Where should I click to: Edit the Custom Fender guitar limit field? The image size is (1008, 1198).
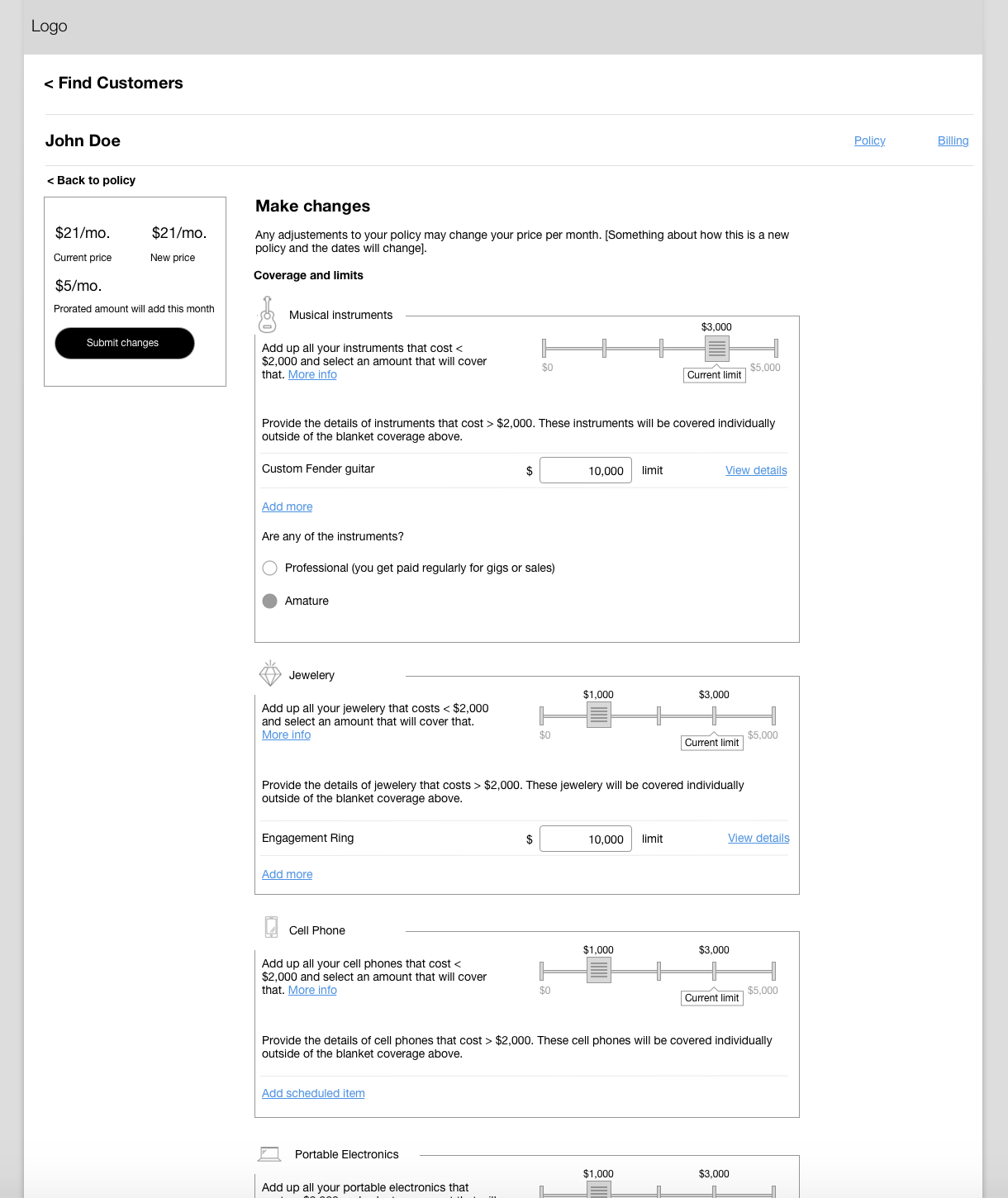click(x=585, y=471)
